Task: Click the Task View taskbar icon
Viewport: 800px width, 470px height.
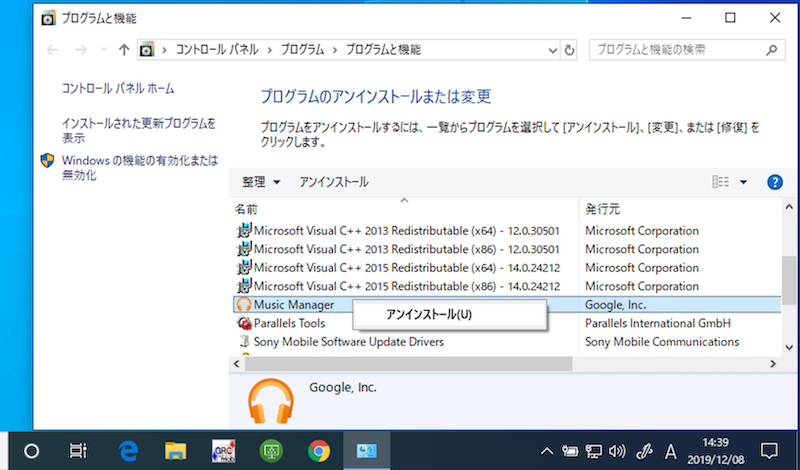Action: click(78, 451)
